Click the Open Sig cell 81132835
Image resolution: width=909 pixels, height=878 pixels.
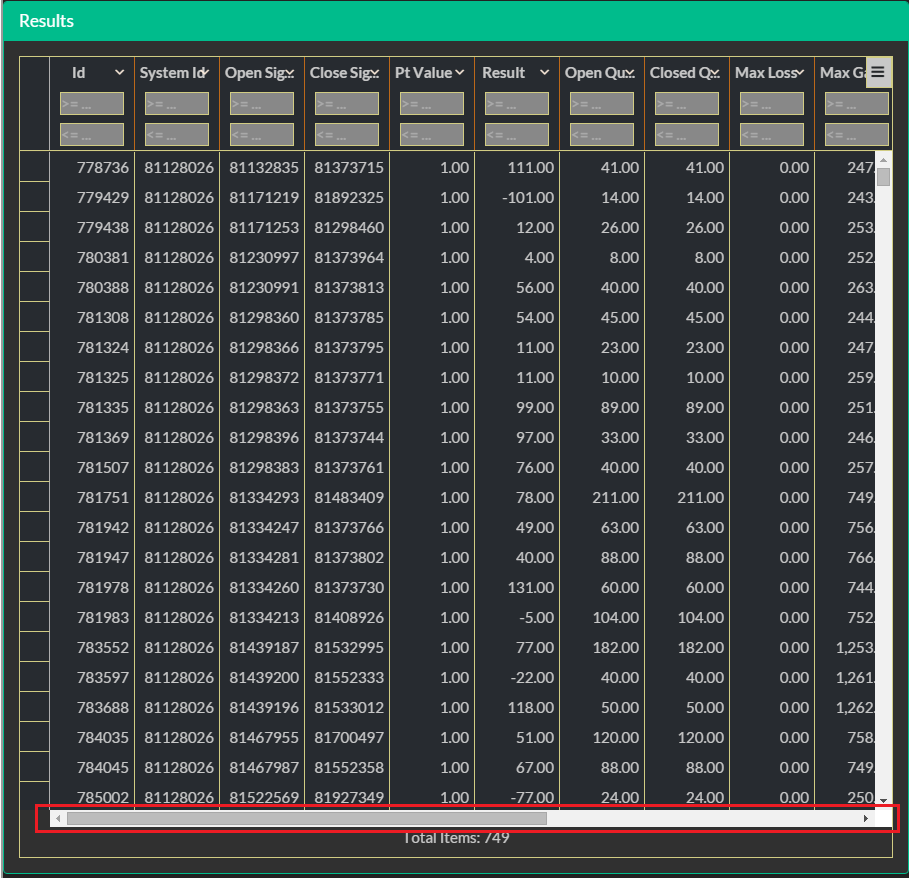click(264, 167)
